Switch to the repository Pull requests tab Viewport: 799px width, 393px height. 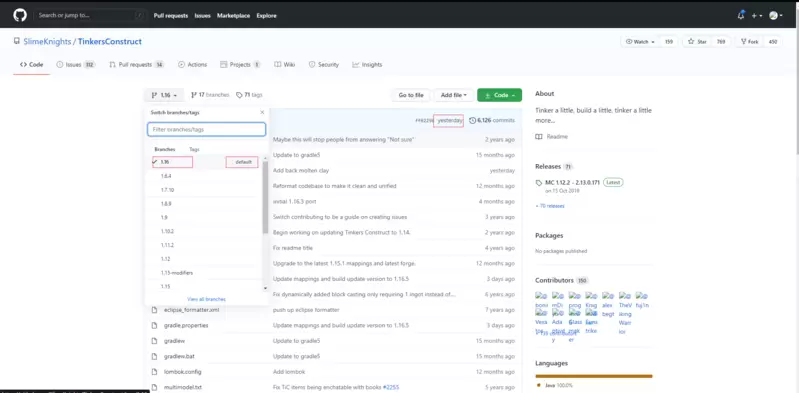tap(136, 65)
